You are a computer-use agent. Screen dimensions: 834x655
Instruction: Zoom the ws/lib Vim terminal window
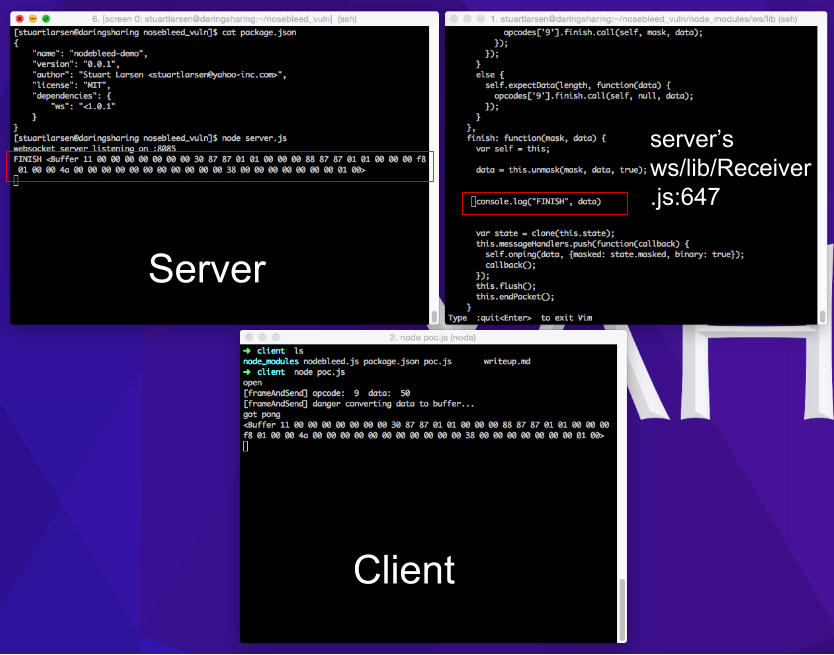click(480, 19)
